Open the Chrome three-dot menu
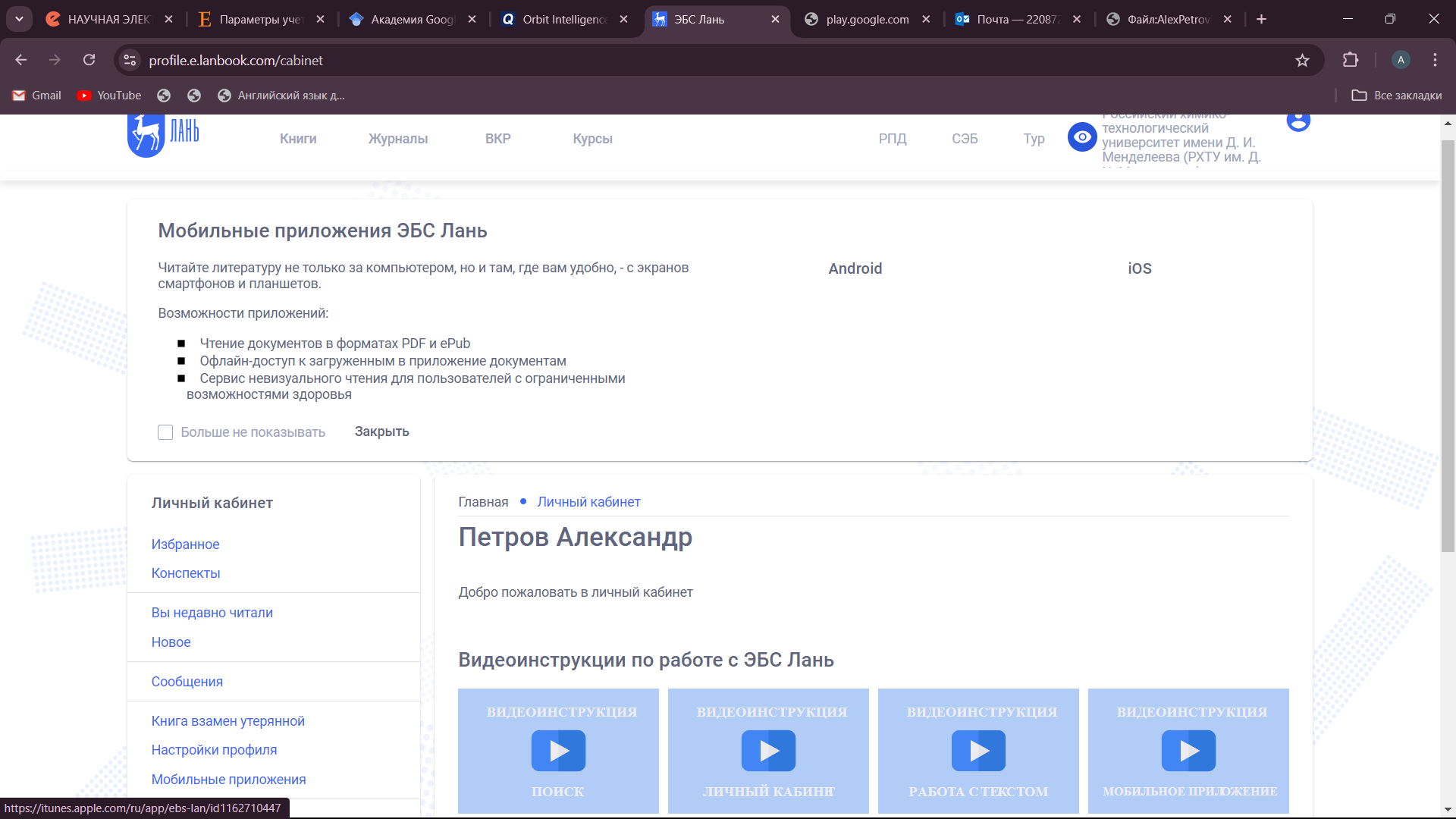Image resolution: width=1456 pixels, height=819 pixels. tap(1435, 60)
